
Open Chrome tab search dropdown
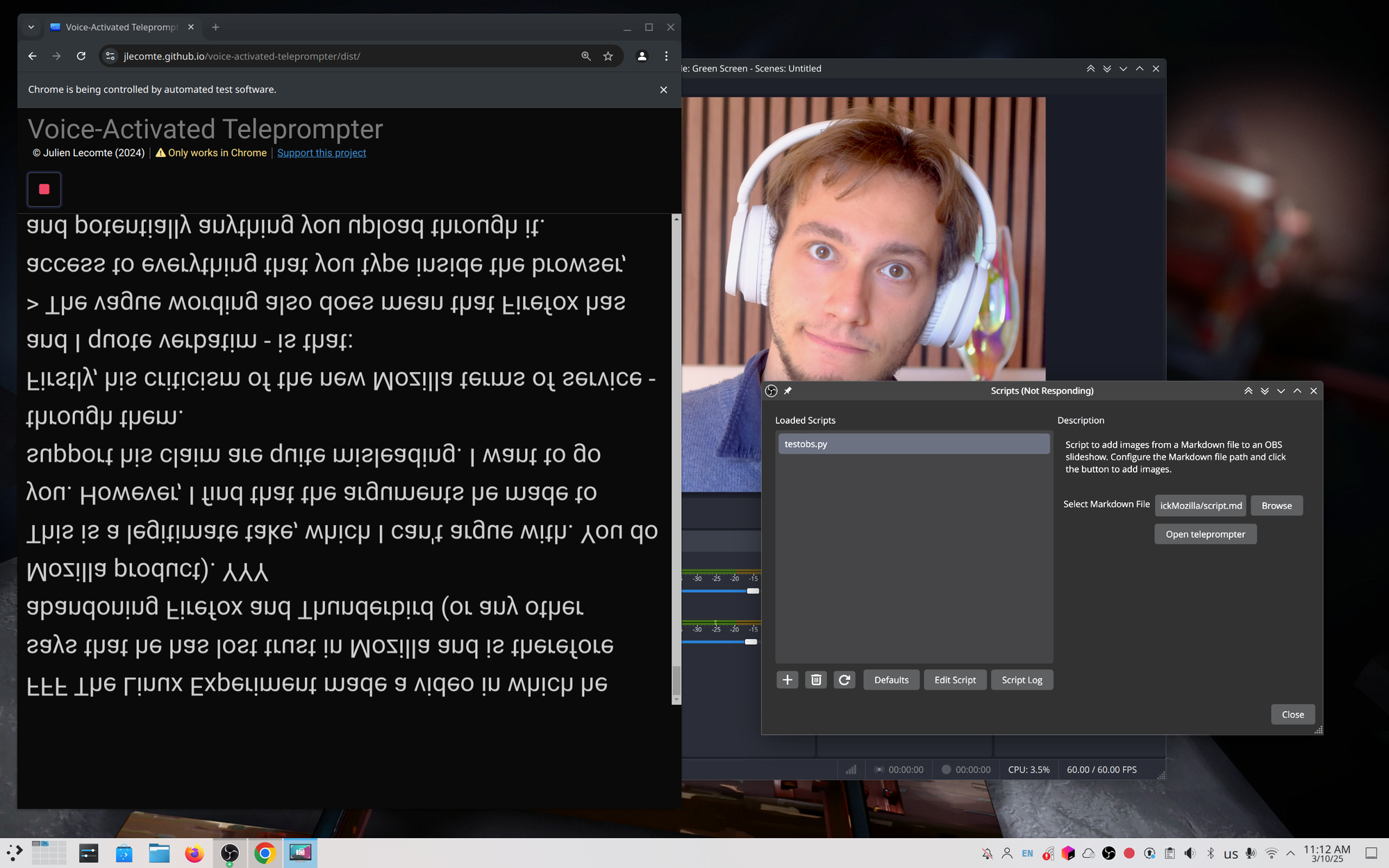(31, 27)
